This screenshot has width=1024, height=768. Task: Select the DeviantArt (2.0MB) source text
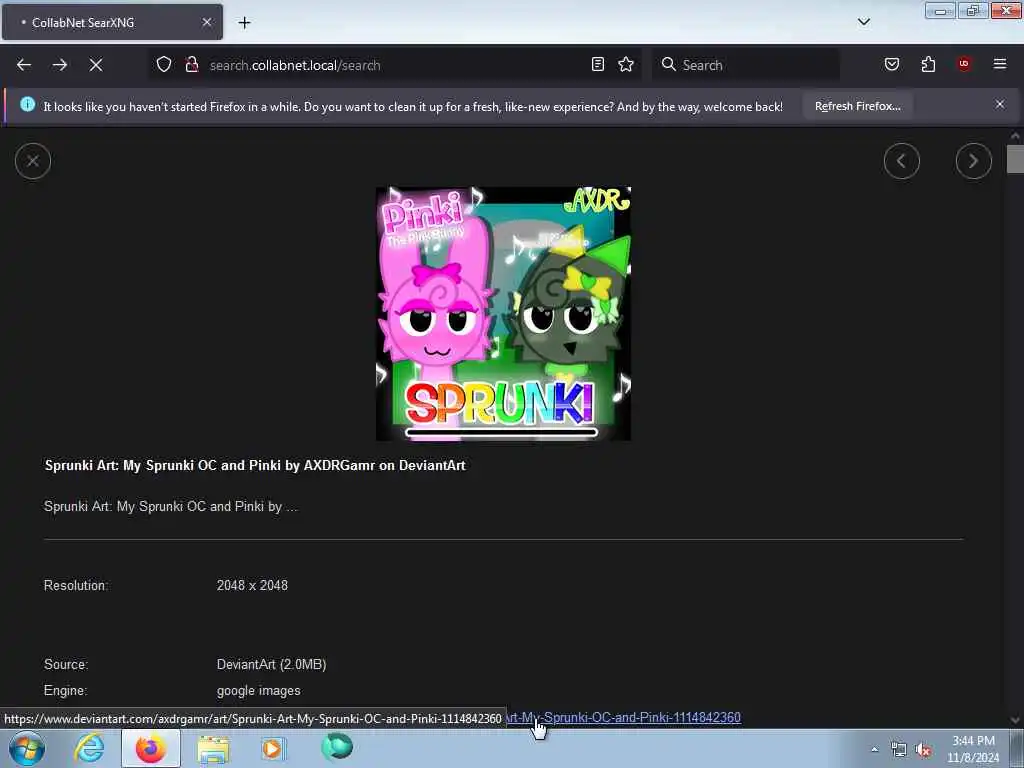(x=271, y=664)
